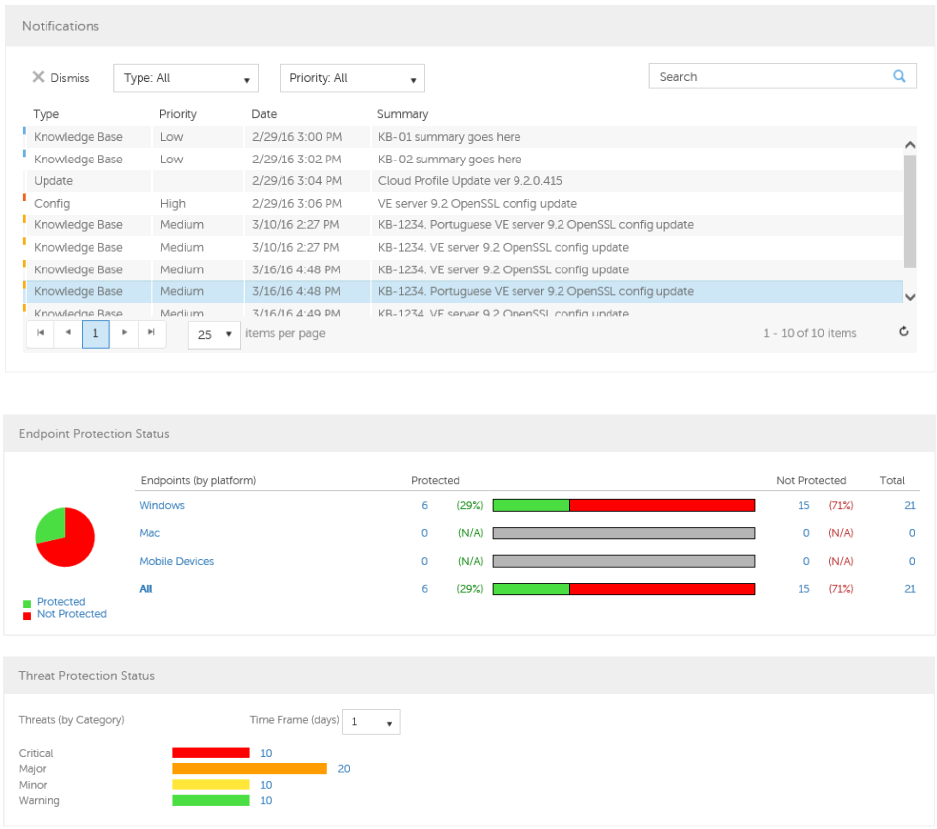Sort notifications by Date column header
937x829 pixels.
point(264,114)
